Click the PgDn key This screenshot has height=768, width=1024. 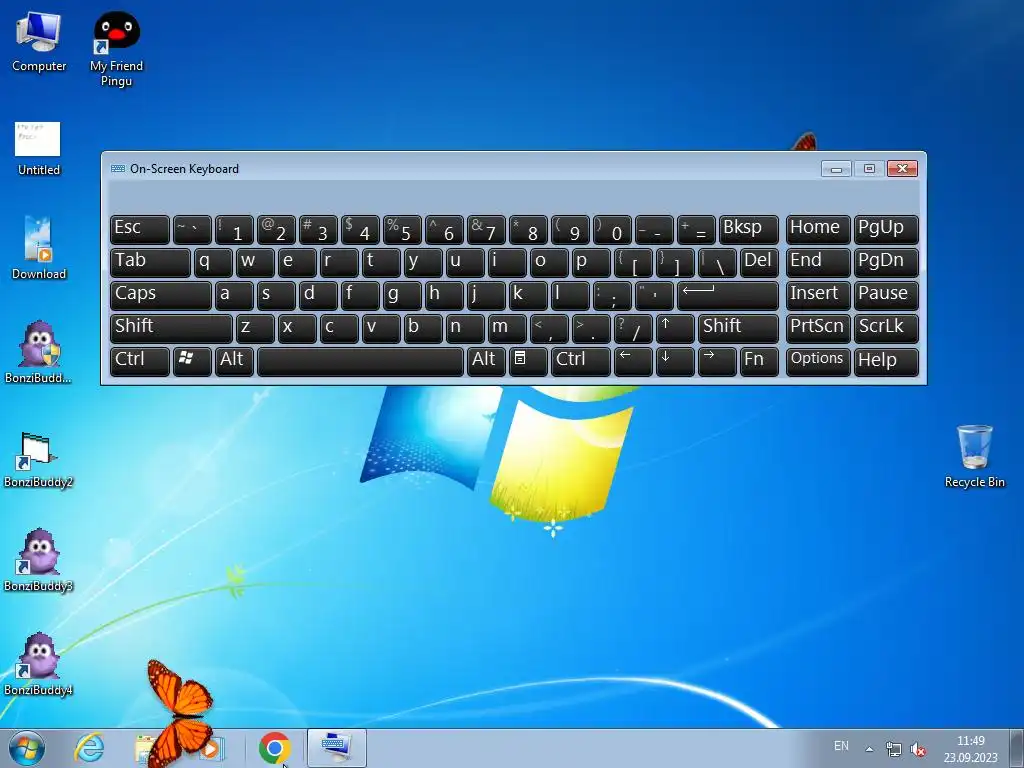click(x=886, y=263)
